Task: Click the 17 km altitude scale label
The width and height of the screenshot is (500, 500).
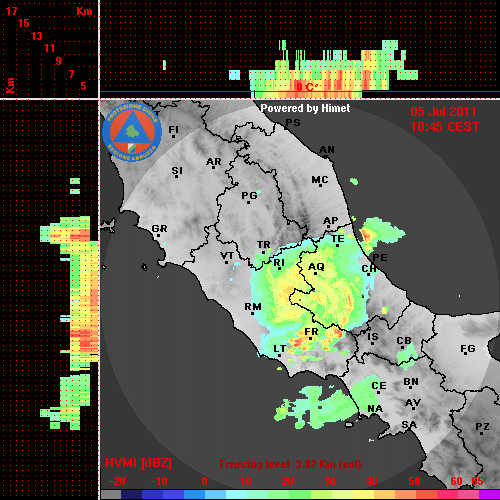Action: pyautogui.click(x=11, y=11)
